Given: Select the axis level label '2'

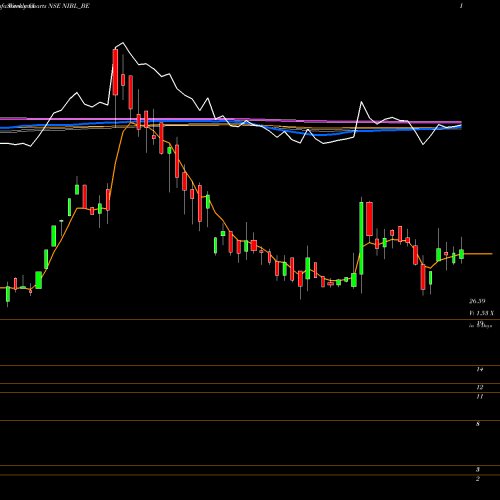Looking at the screenshot, I should (478, 479).
